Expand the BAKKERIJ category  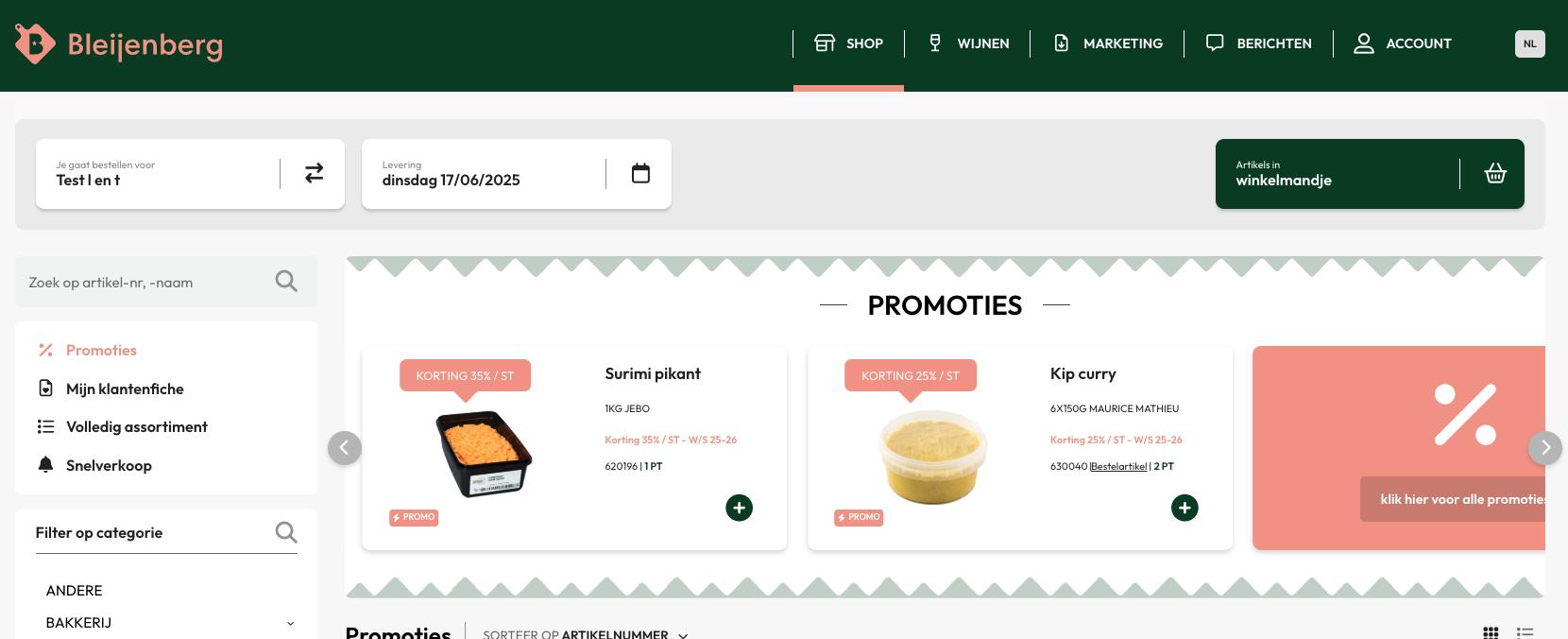(290, 623)
